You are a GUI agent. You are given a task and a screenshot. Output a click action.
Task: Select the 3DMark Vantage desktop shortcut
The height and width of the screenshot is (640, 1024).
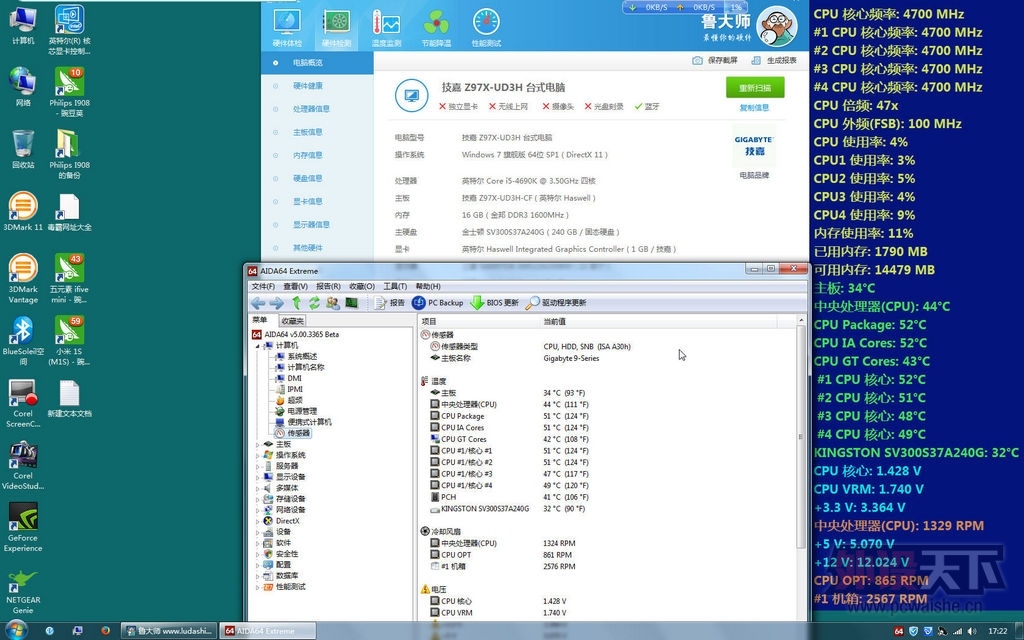click(23, 279)
